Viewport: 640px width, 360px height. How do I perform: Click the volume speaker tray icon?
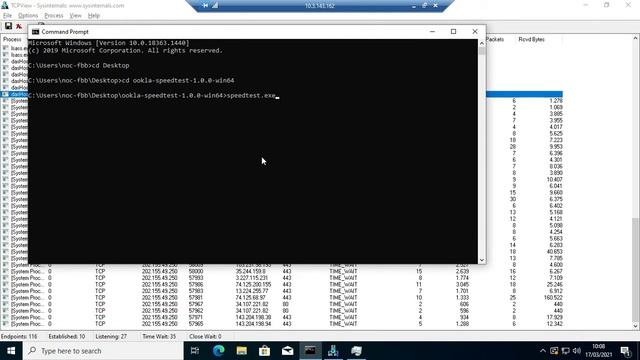577,351
